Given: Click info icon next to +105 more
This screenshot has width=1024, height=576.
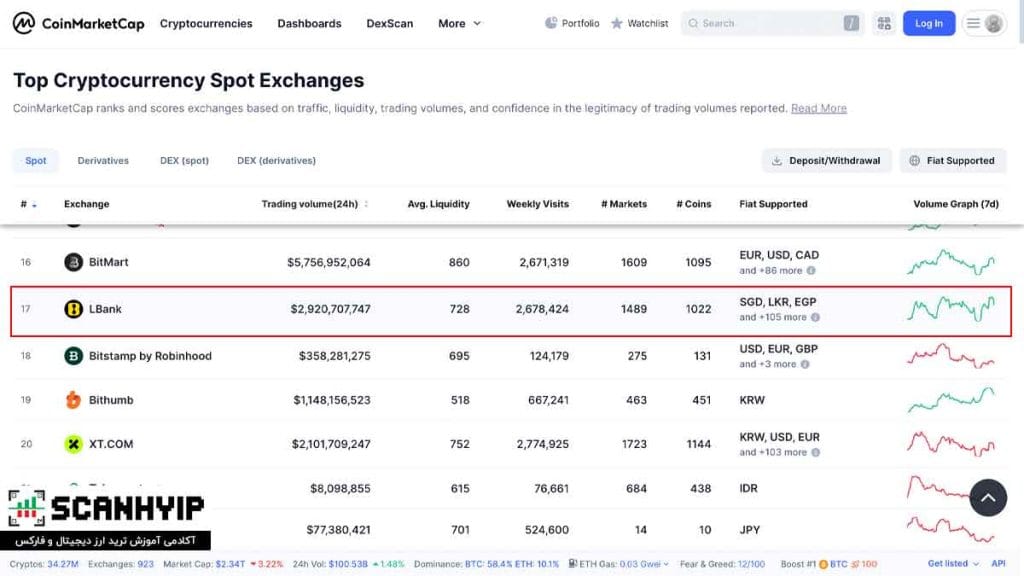Looking at the screenshot, I should [815, 317].
